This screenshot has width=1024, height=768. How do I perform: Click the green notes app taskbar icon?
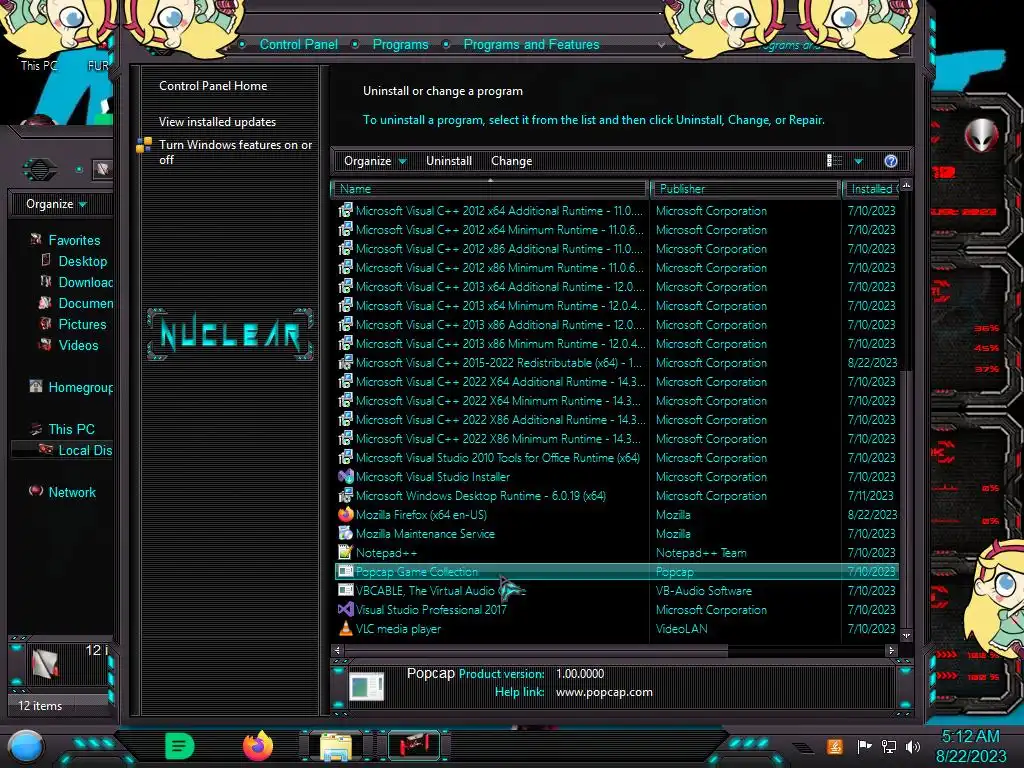click(x=180, y=746)
